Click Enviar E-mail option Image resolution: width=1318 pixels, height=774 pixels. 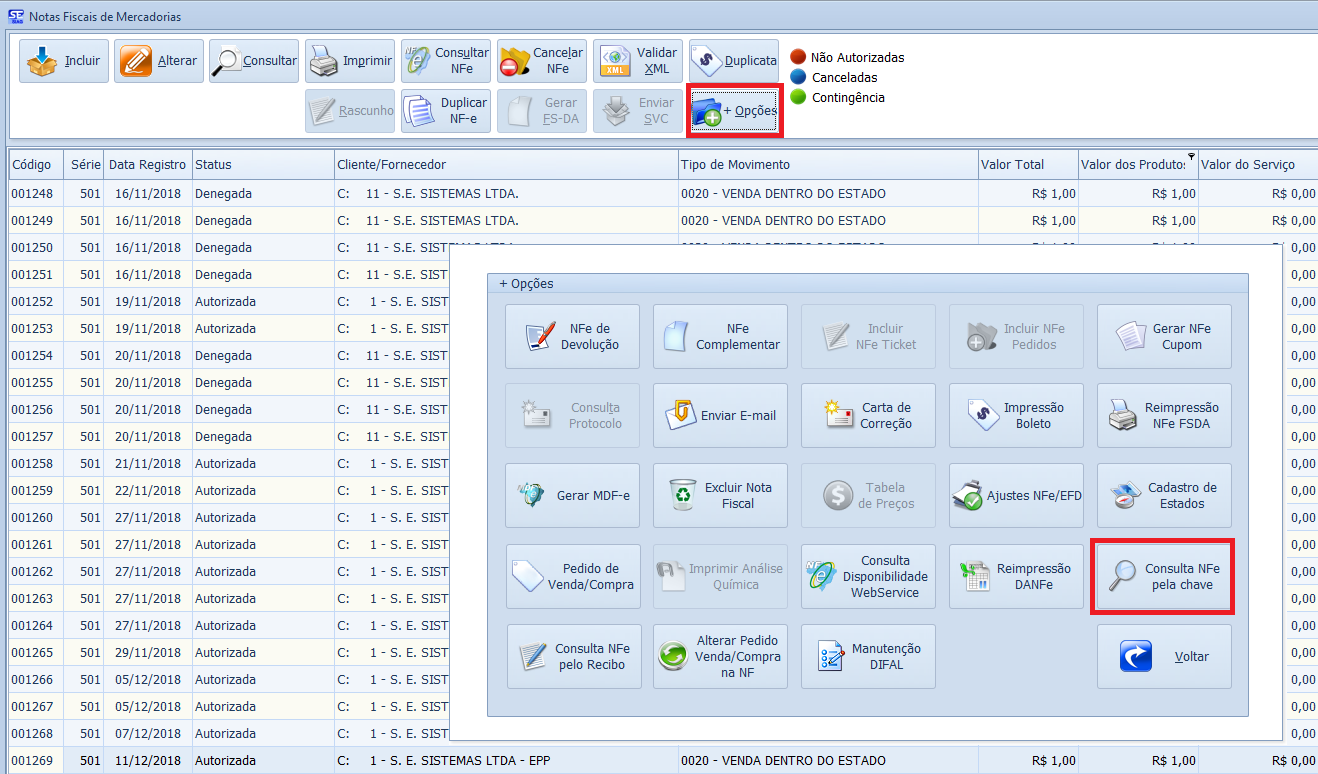pyautogui.click(x=720, y=416)
